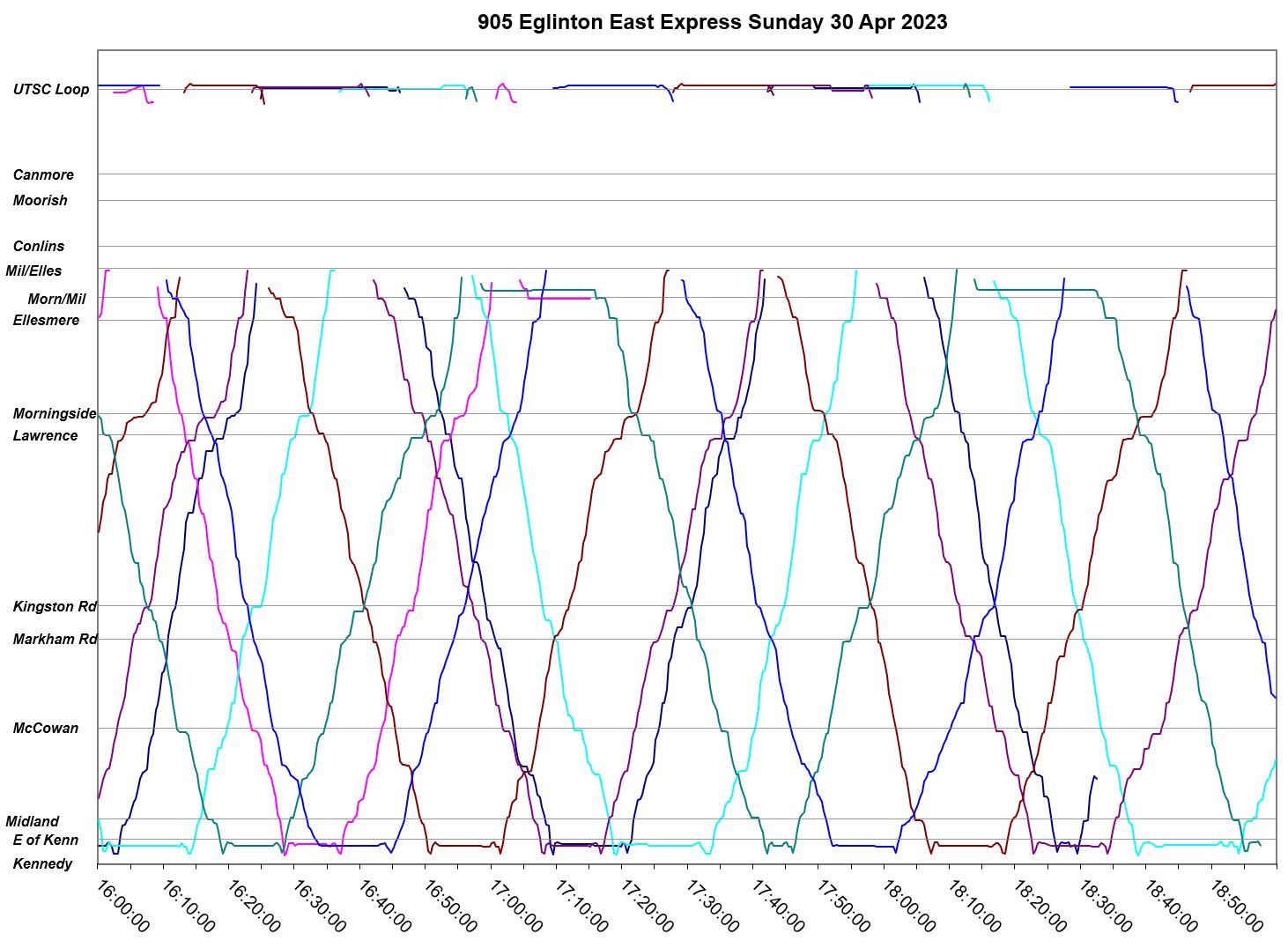The width and height of the screenshot is (1288, 948).
Task: Select the UTSC Loop axis label
Action: [x=51, y=90]
